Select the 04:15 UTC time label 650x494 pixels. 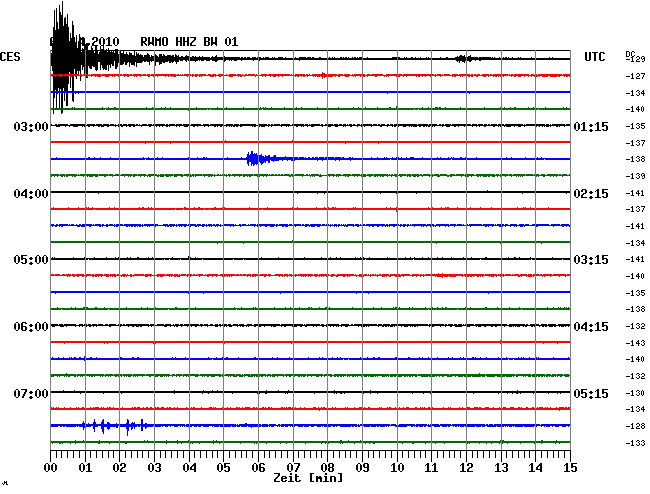pos(591,327)
